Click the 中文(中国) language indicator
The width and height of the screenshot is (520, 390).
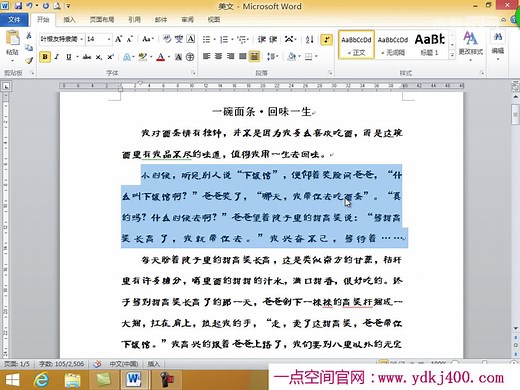tap(123, 364)
